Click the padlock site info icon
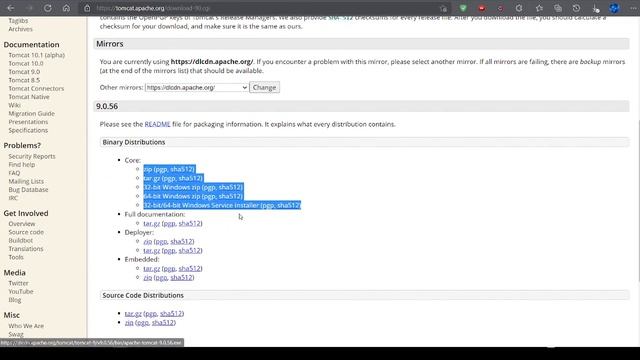 87,8
